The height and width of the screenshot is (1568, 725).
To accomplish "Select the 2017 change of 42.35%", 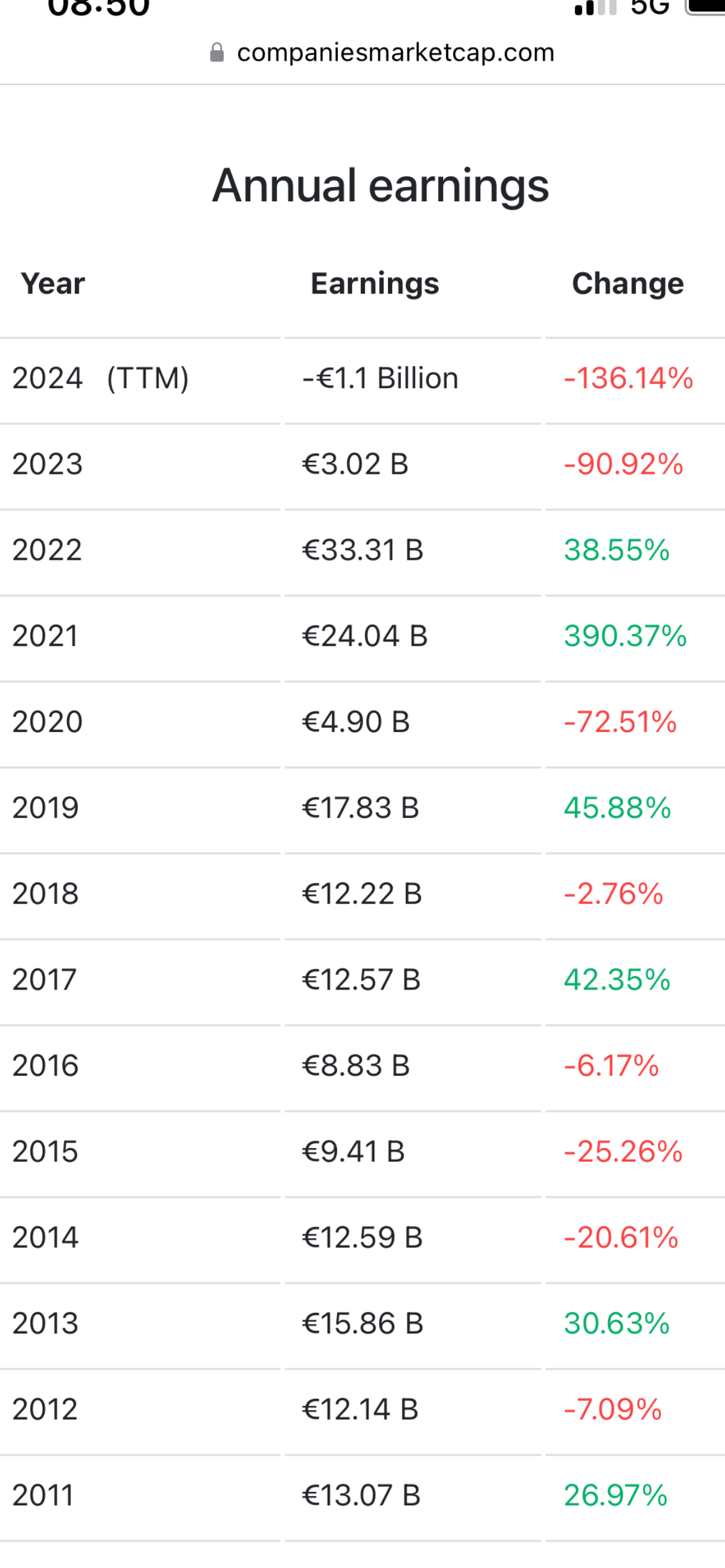I will click(x=617, y=980).
